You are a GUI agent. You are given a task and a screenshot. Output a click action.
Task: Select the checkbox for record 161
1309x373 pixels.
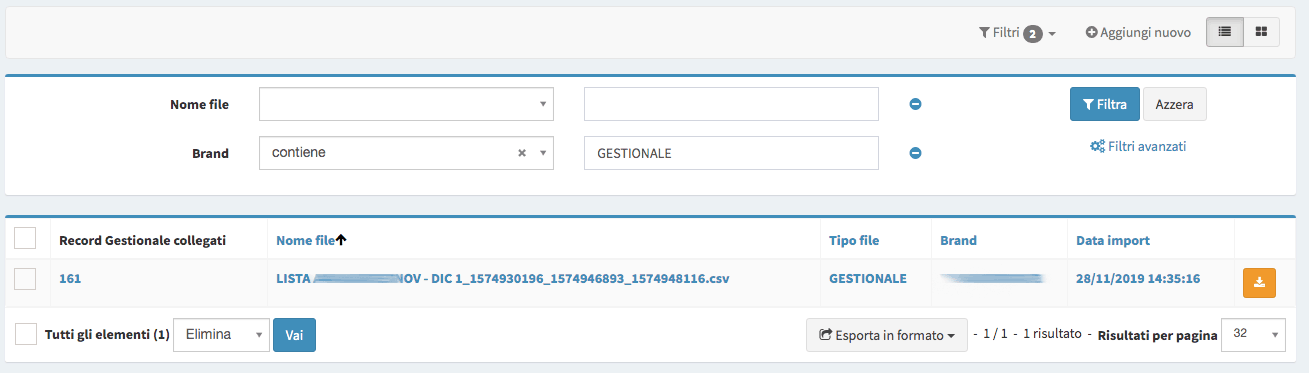[26, 279]
